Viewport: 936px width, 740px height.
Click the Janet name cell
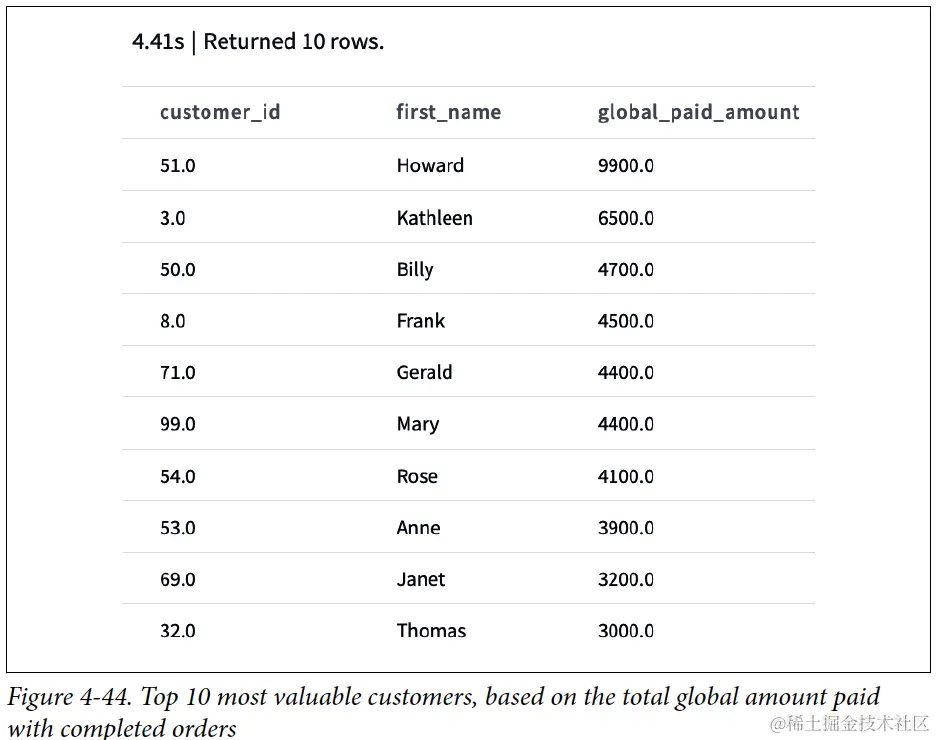pyautogui.click(x=421, y=579)
